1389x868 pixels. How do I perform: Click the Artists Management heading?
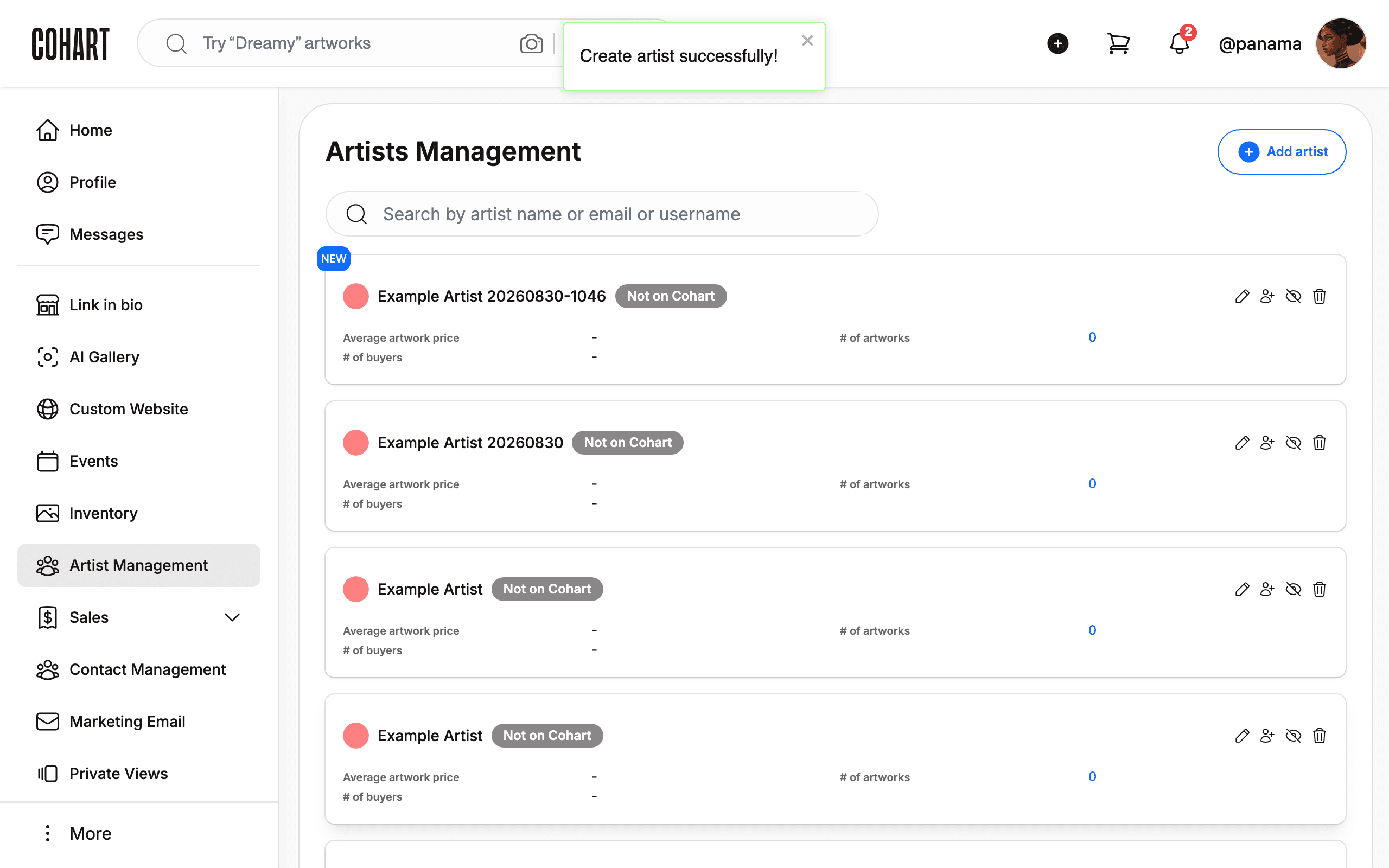click(453, 151)
